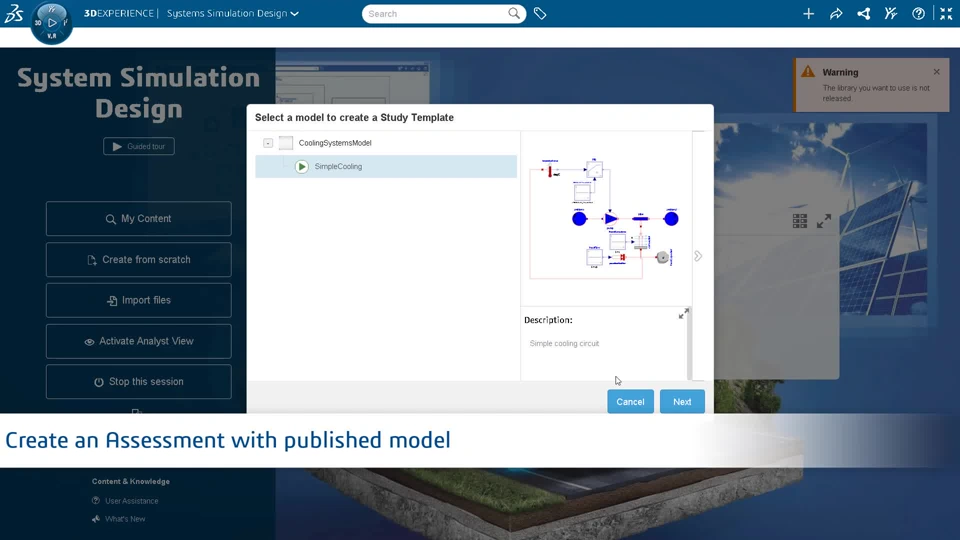Click the SimpleCooling play icon
Screen dimensions: 960x540
click(x=302, y=167)
